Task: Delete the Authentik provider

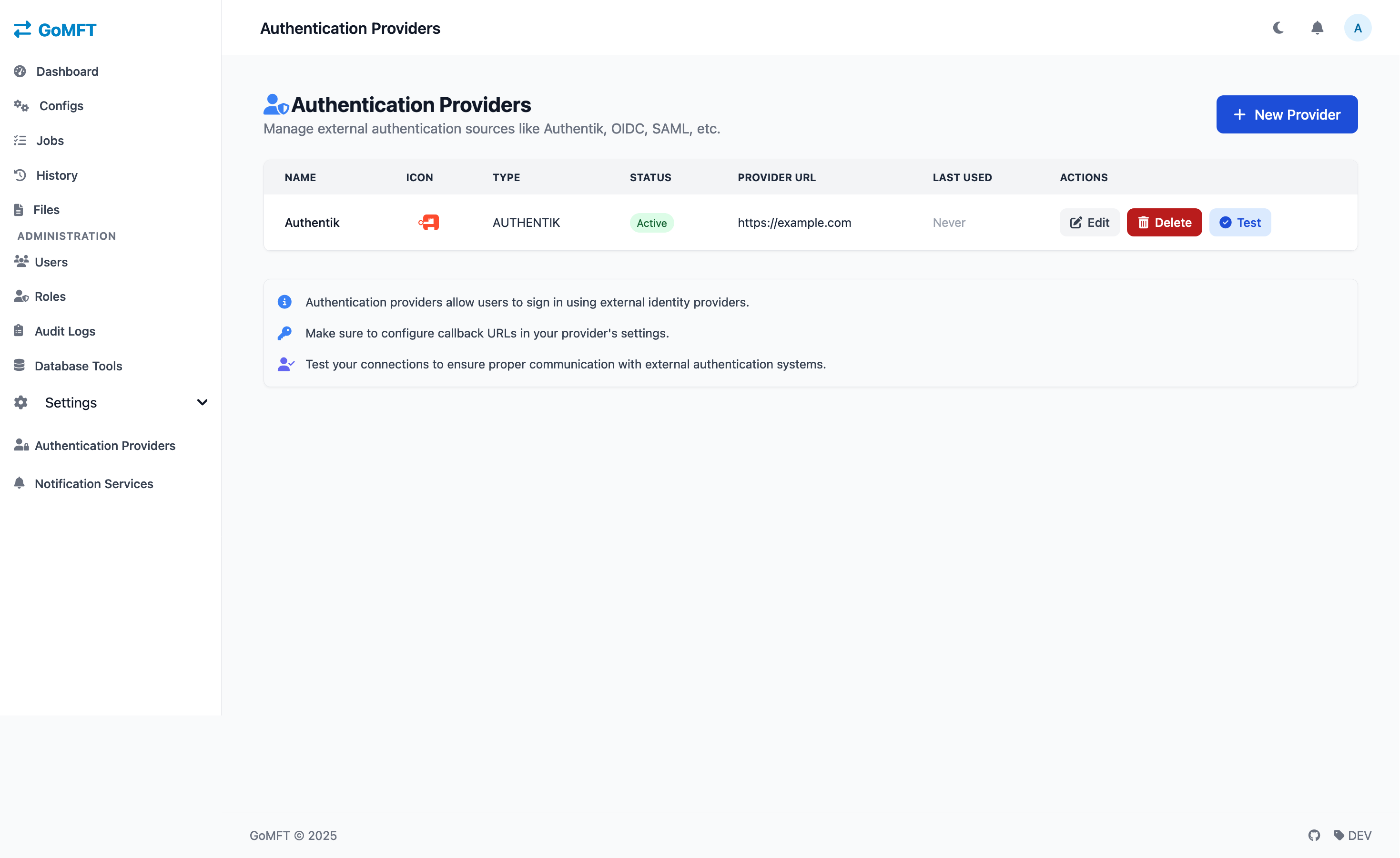Action: coord(1164,222)
